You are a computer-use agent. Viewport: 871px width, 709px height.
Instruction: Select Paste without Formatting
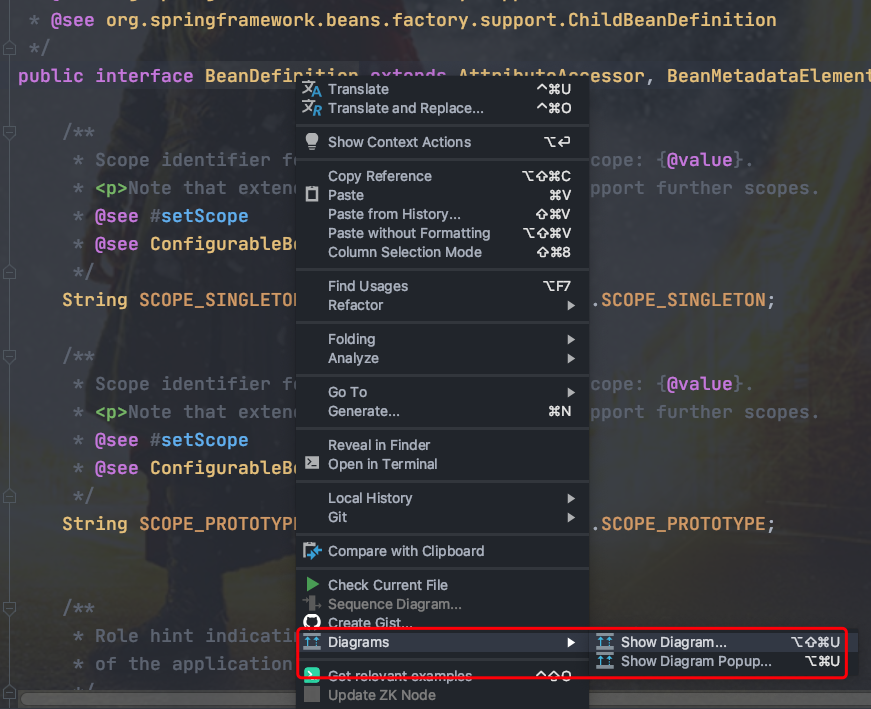pyautogui.click(x=443, y=233)
